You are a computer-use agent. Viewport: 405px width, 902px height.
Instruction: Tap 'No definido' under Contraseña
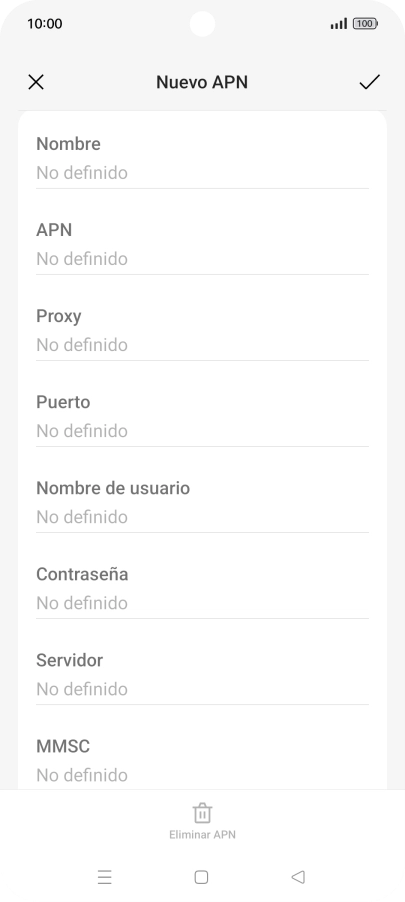pos(82,603)
